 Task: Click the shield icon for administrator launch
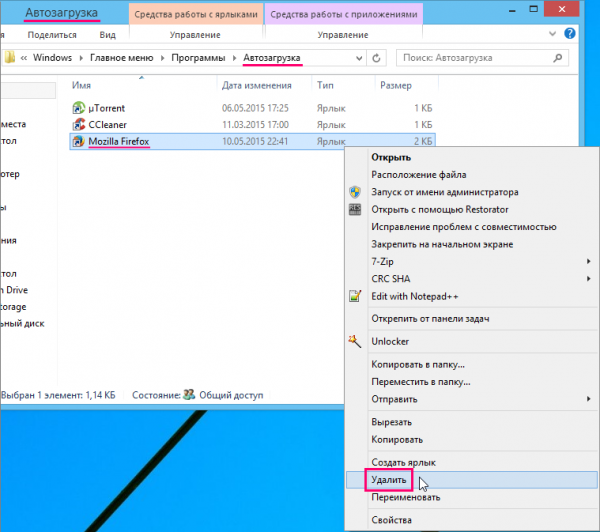pos(355,192)
